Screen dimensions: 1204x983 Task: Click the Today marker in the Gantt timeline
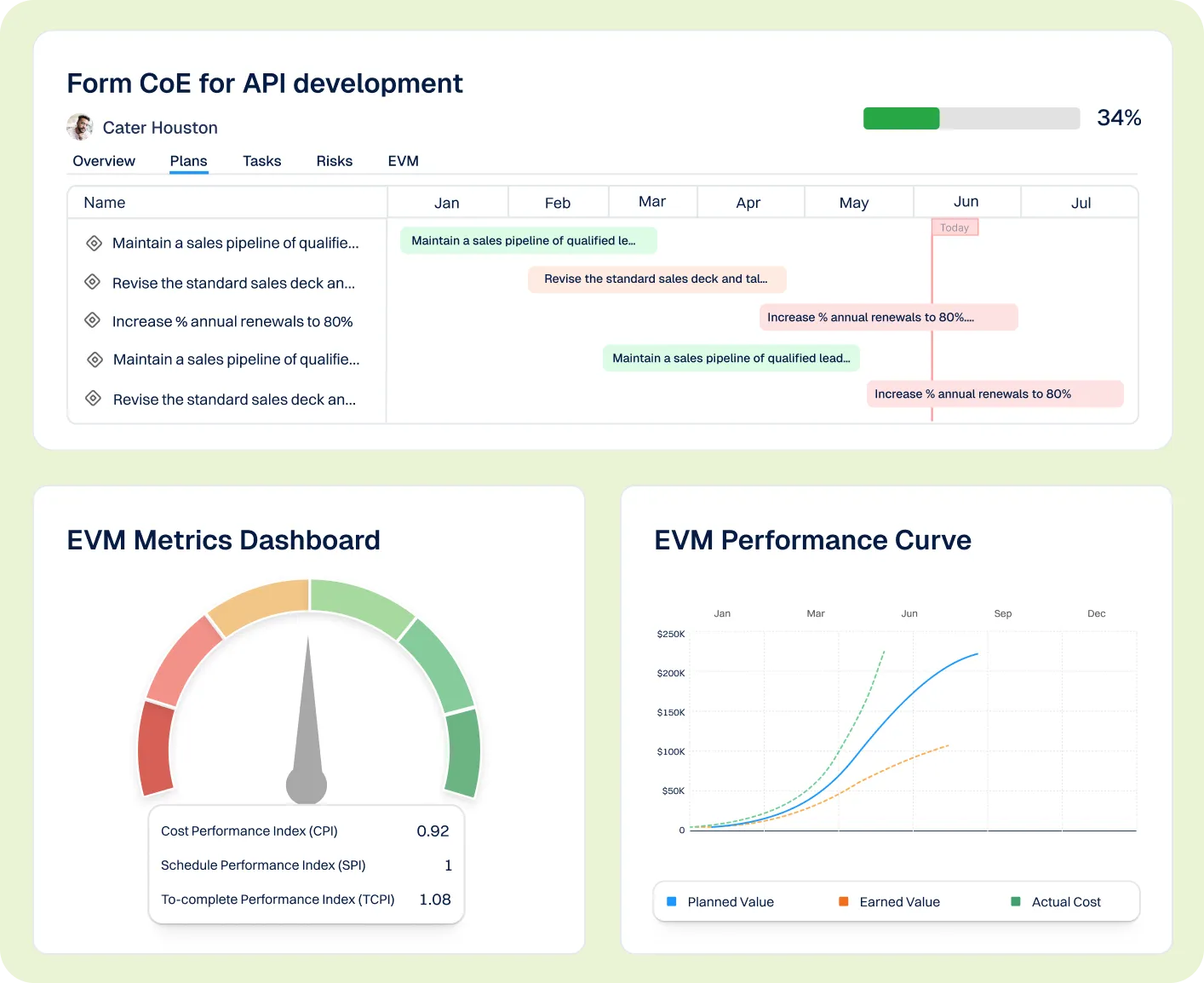(x=954, y=227)
